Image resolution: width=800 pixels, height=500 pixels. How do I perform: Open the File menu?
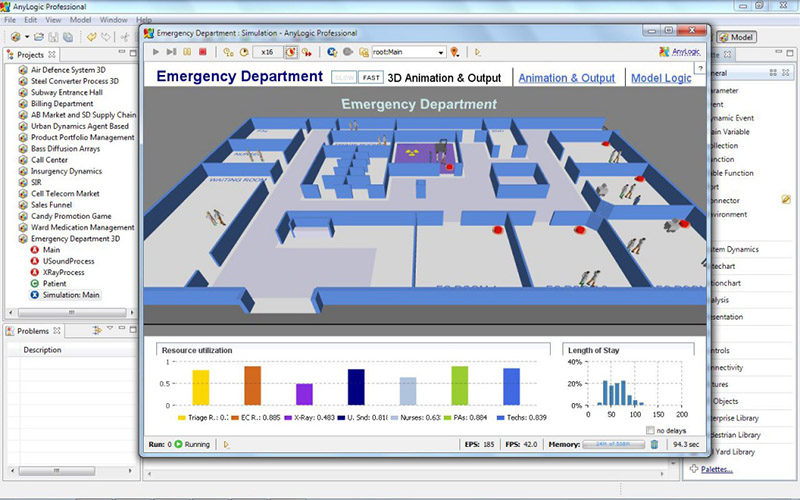[x=10, y=20]
